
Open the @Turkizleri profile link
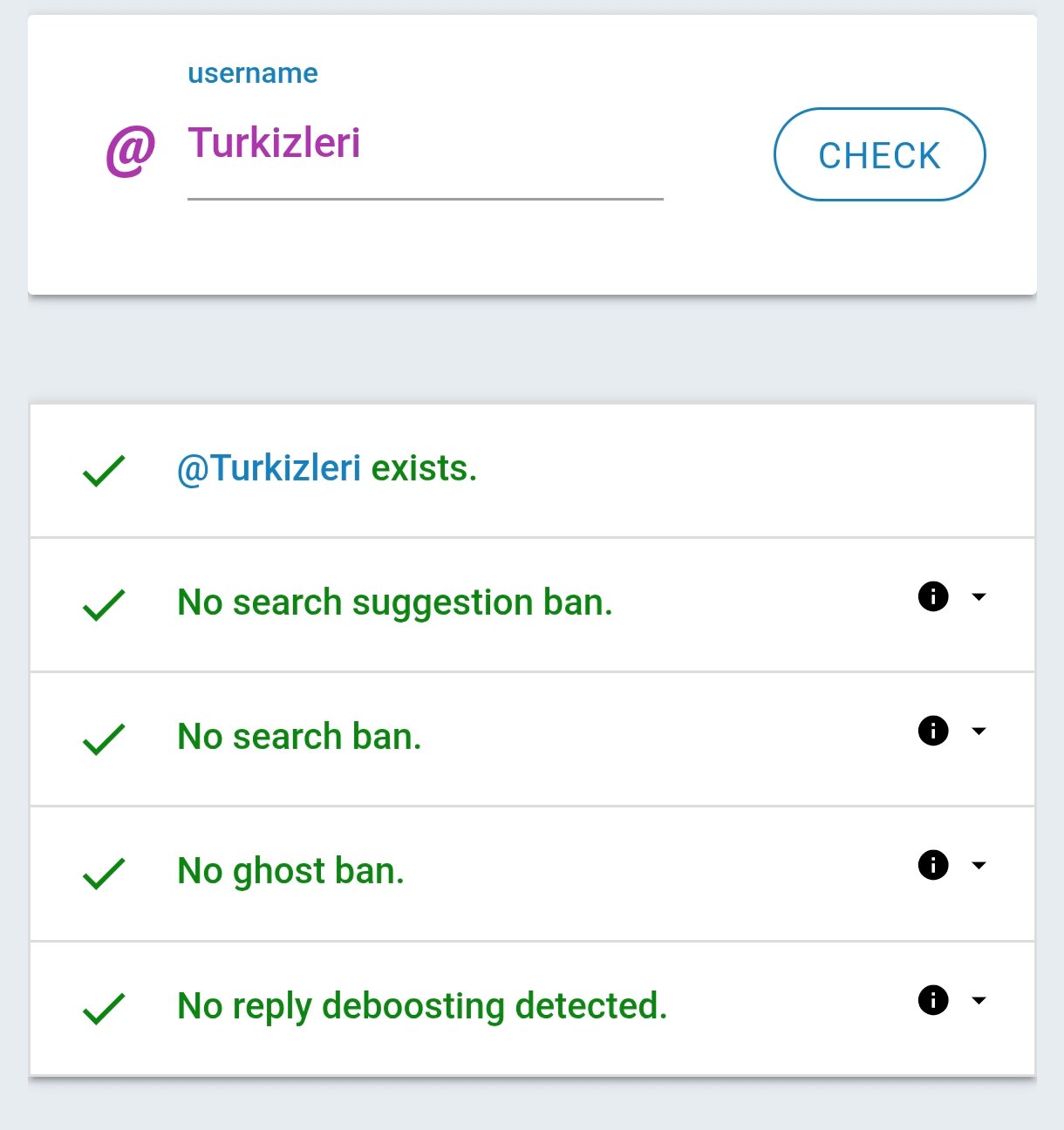pos(269,469)
